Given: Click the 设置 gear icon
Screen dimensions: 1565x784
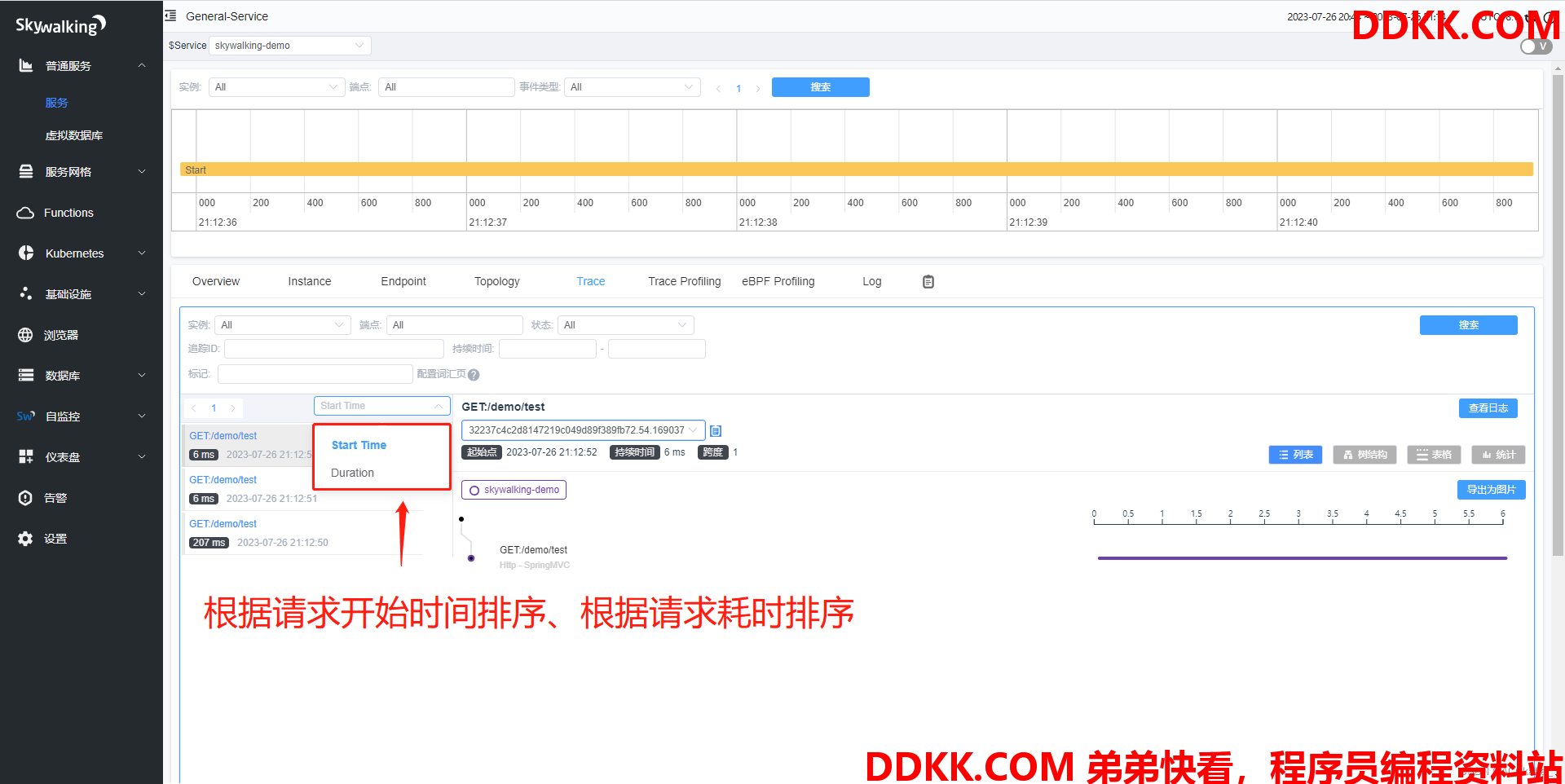Looking at the screenshot, I should click(25, 539).
